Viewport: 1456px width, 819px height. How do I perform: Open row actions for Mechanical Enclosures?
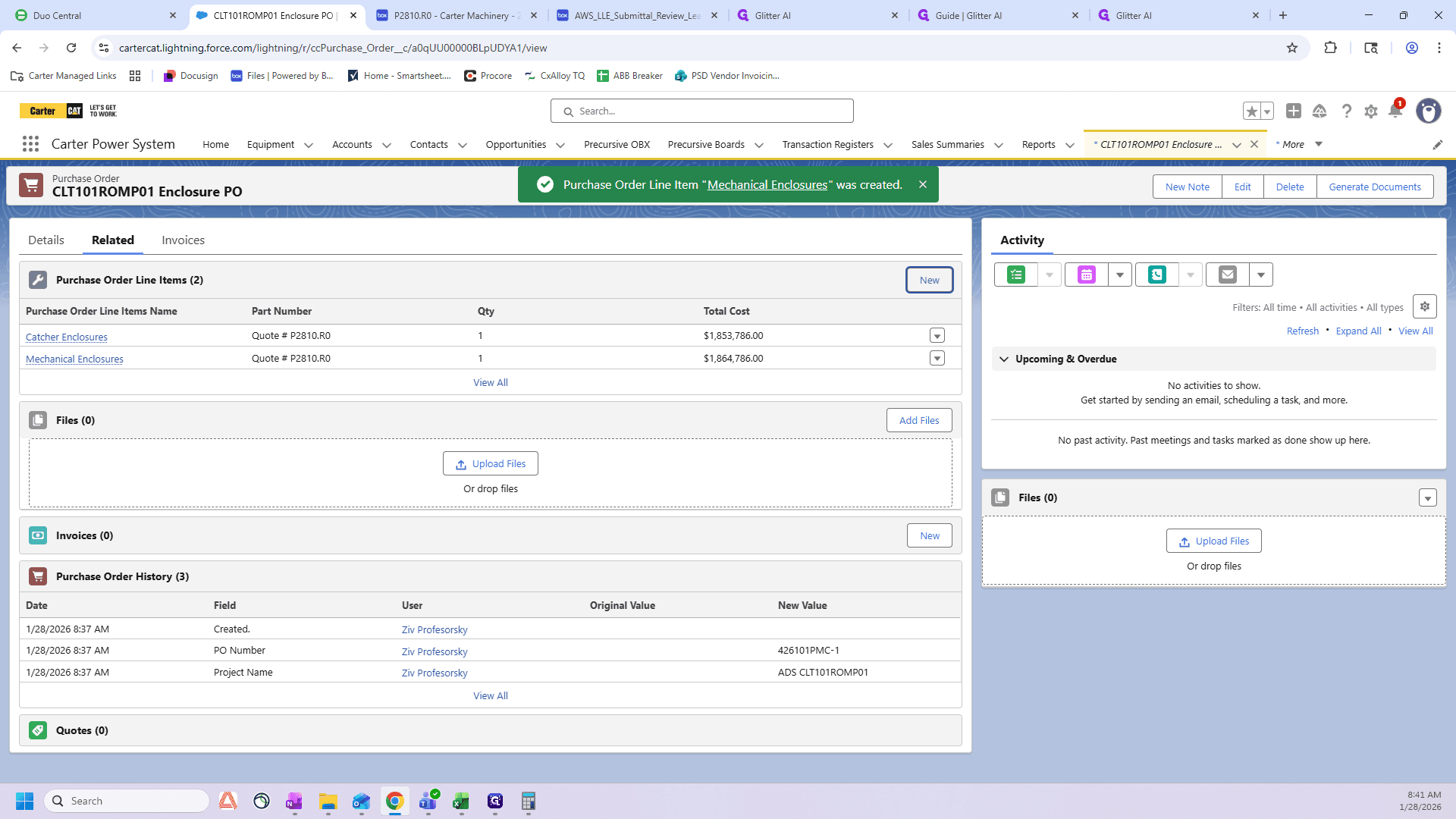point(937,359)
